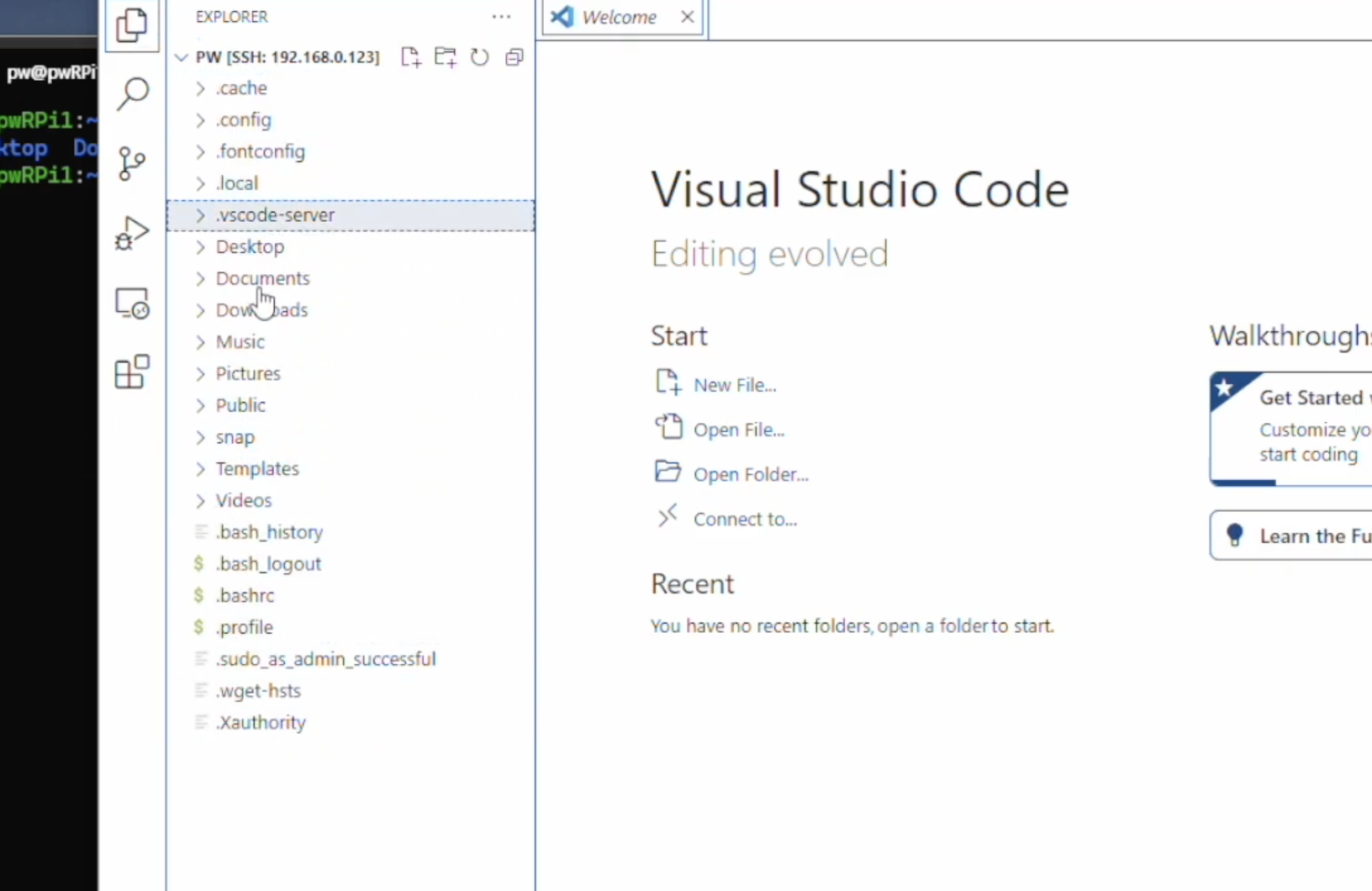The height and width of the screenshot is (891, 1372).
Task: Open the Run and Debug view icon
Action: (x=132, y=233)
